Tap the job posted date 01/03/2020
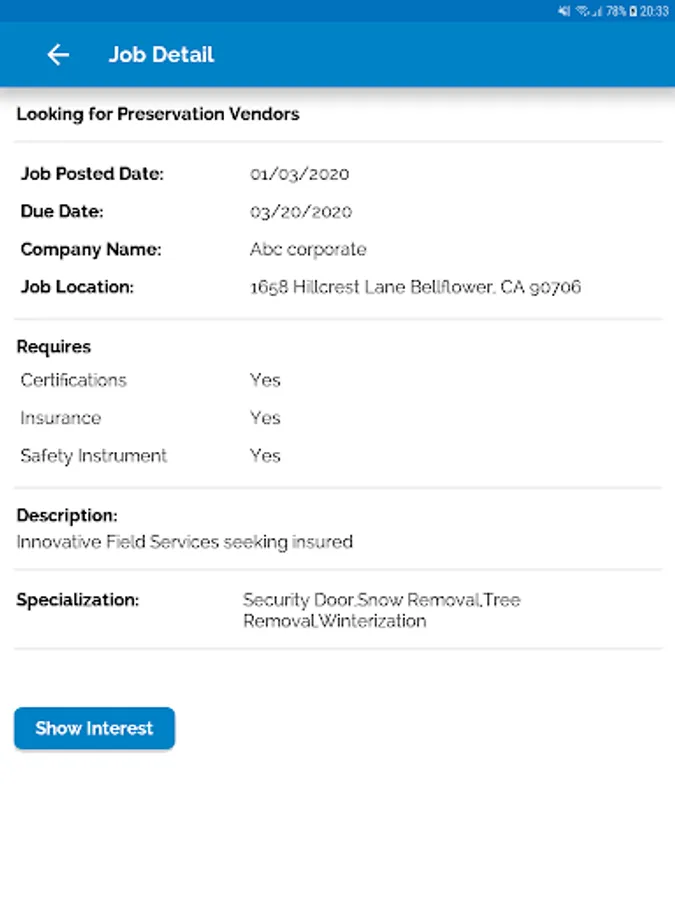 coord(300,173)
